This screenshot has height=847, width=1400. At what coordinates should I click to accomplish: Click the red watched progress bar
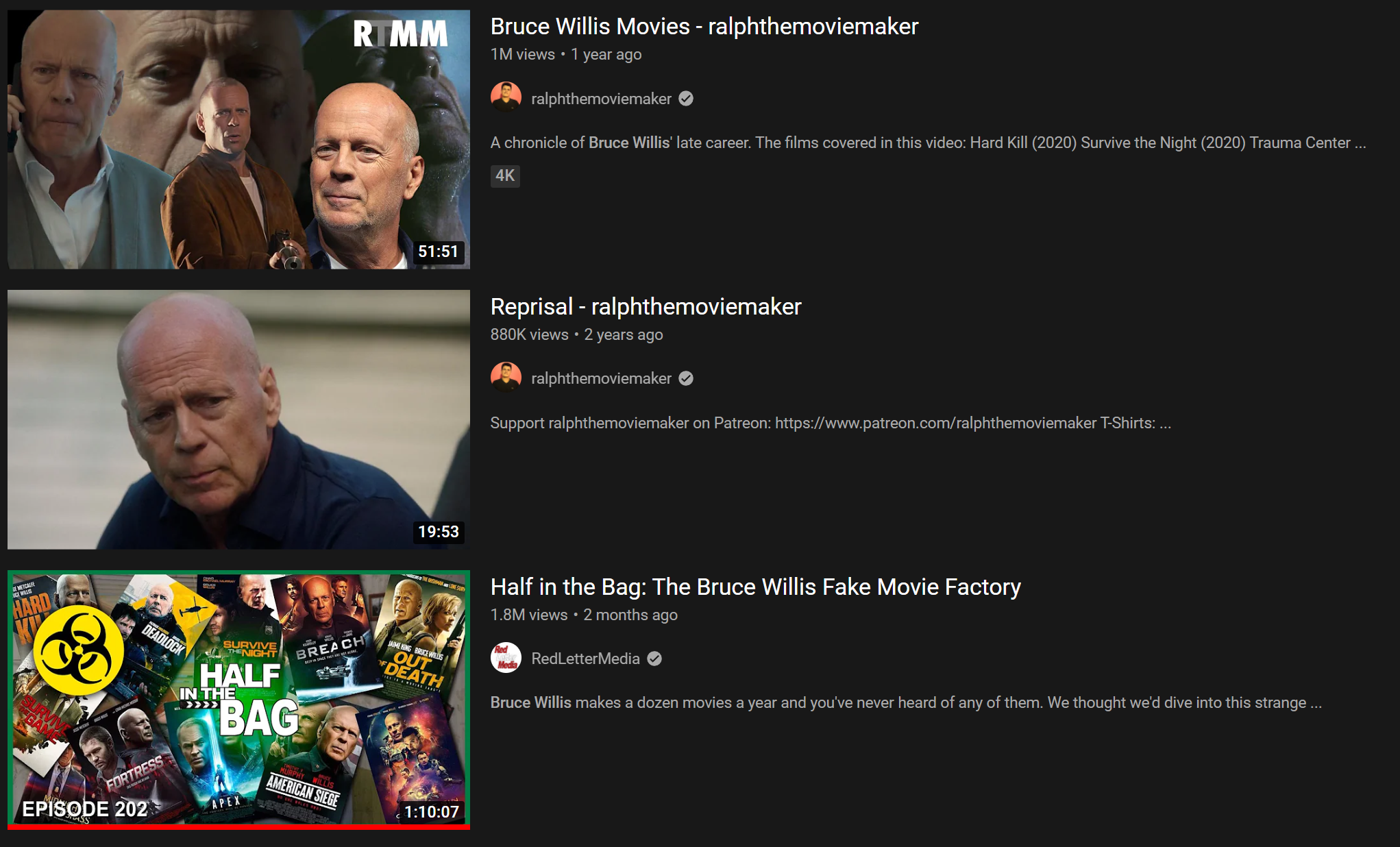[238, 827]
